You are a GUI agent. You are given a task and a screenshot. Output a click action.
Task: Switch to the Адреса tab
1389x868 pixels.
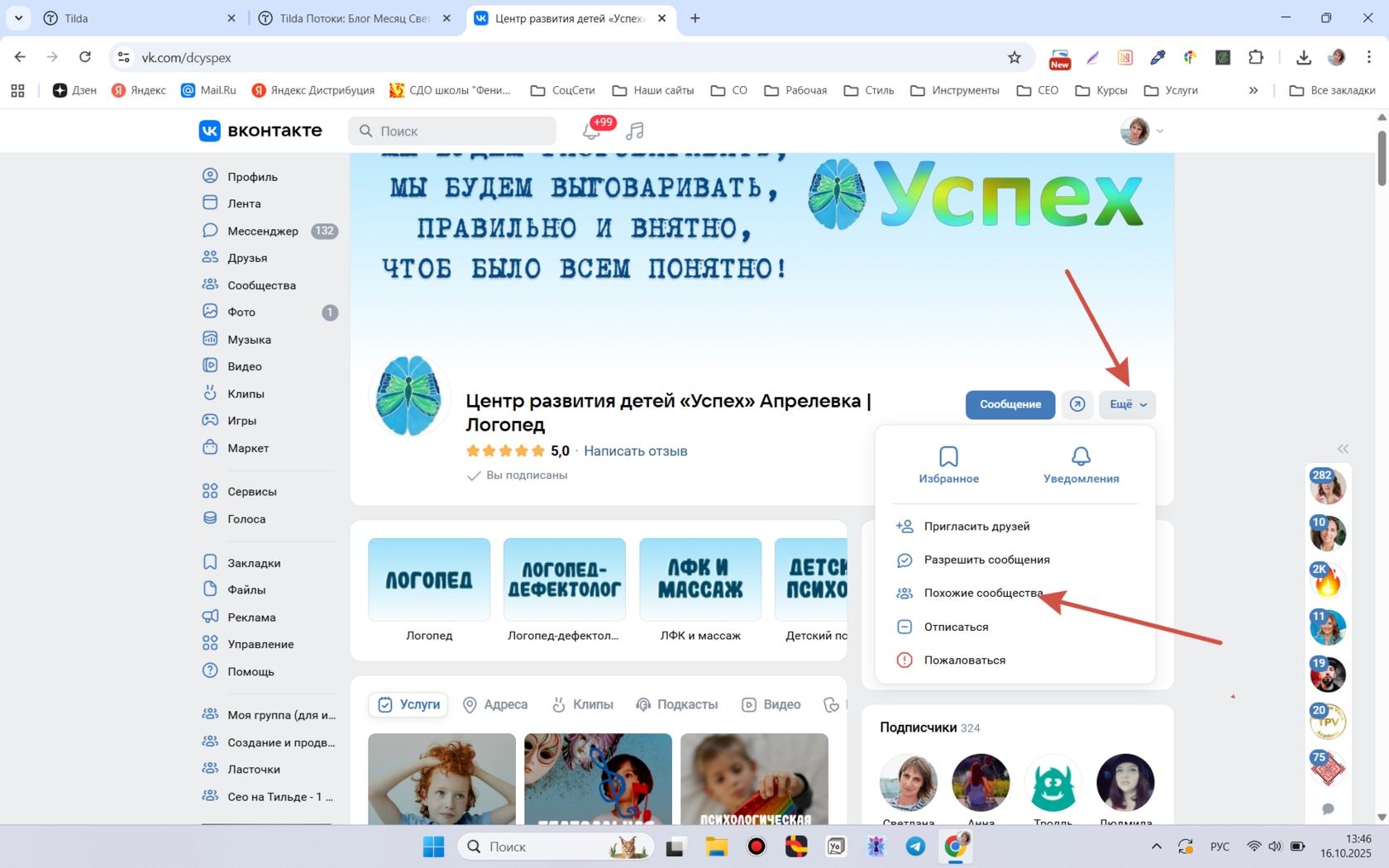(x=495, y=704)
